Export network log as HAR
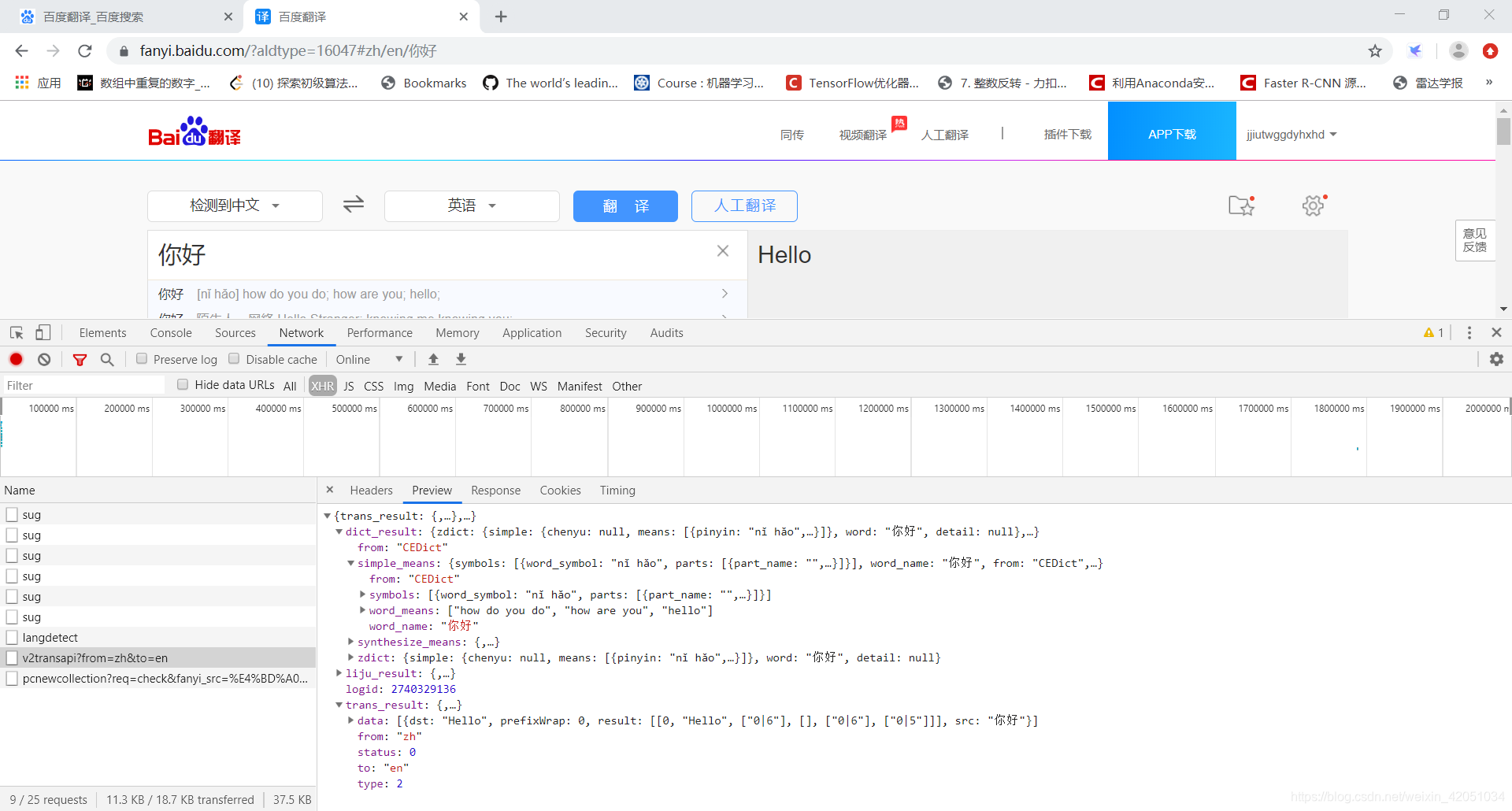 (x=461, y=359)
